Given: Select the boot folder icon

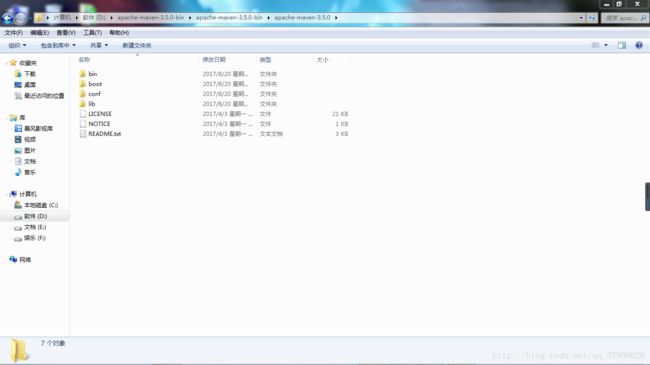Looking at the screenshot, I should (83, 84).
